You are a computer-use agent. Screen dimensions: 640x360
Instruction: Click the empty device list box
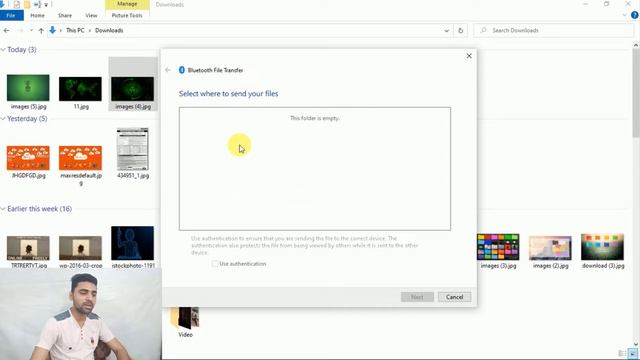pyautogui.click(x=315, y=169)
